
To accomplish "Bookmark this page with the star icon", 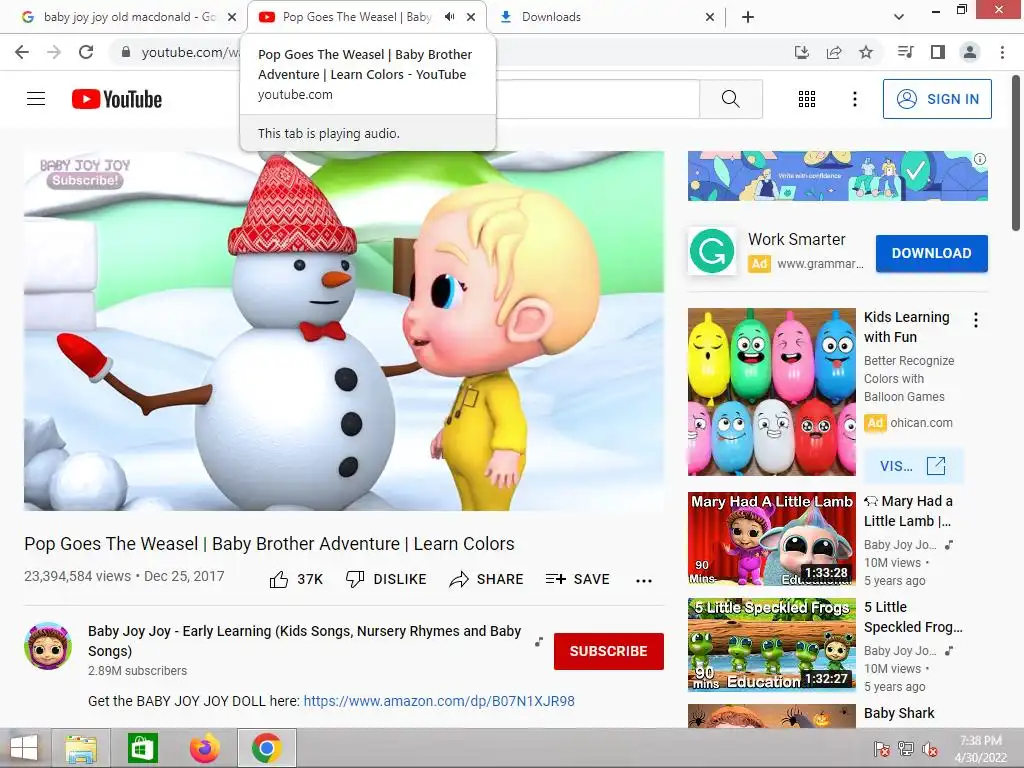I will pyautogui.click(x=866, y=52).
